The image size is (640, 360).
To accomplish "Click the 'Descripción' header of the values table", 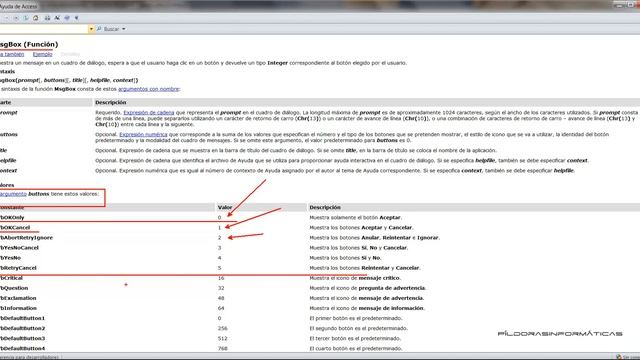I will point(325,207).
